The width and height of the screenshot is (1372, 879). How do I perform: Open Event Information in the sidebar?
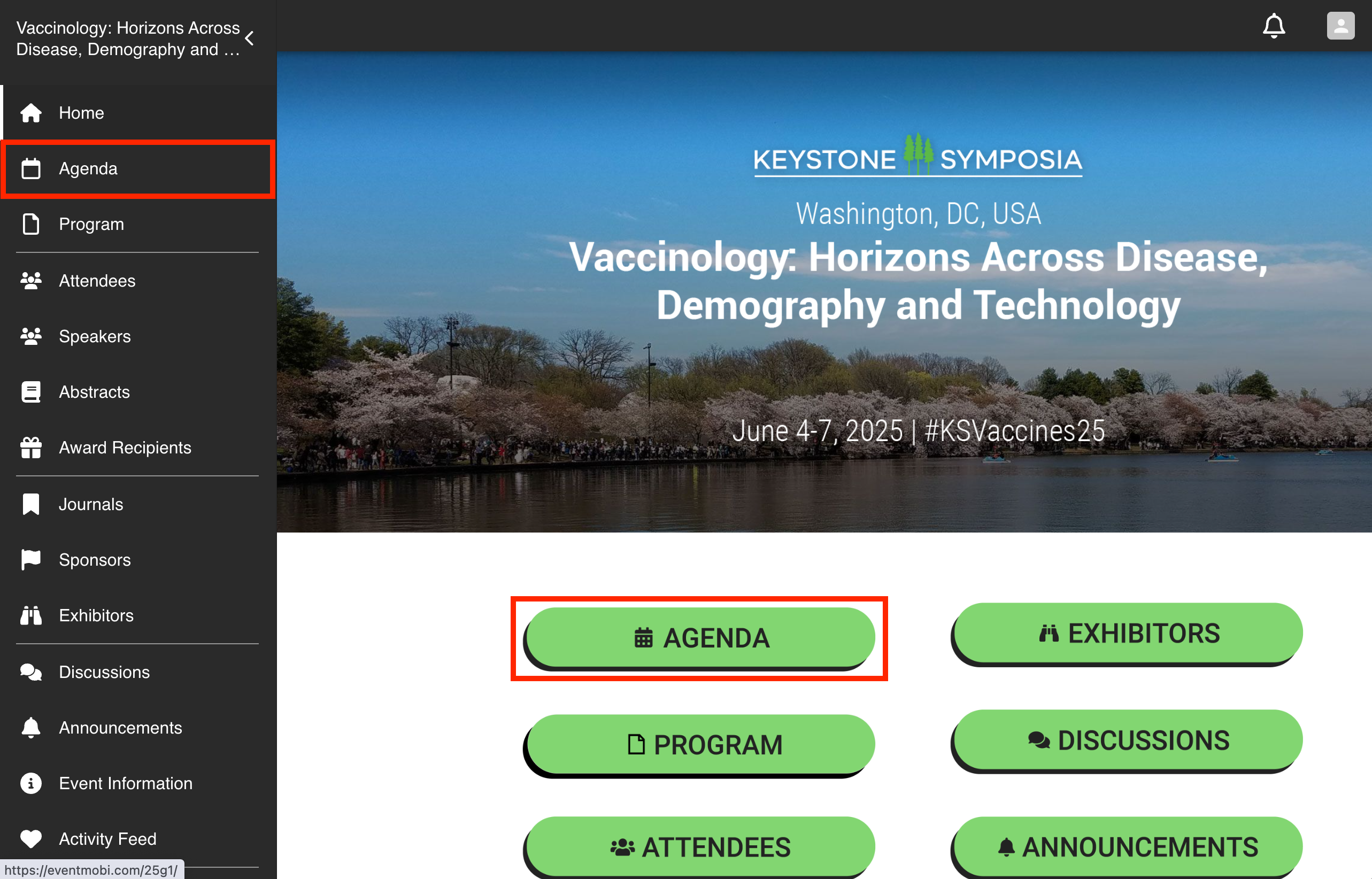[139, 783]
